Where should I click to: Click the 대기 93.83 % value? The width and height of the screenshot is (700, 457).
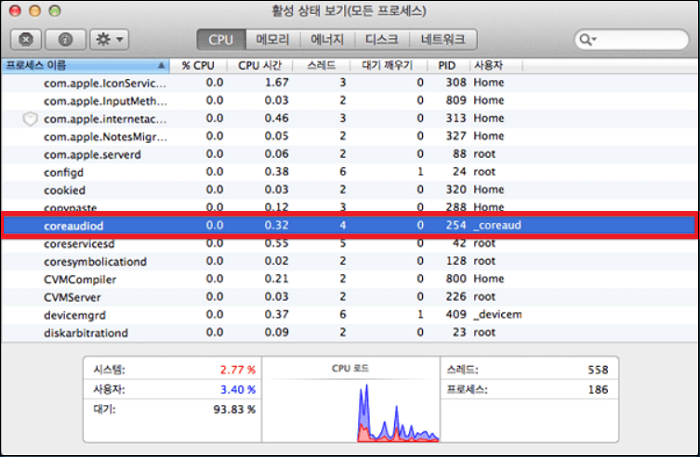(234, 410)
